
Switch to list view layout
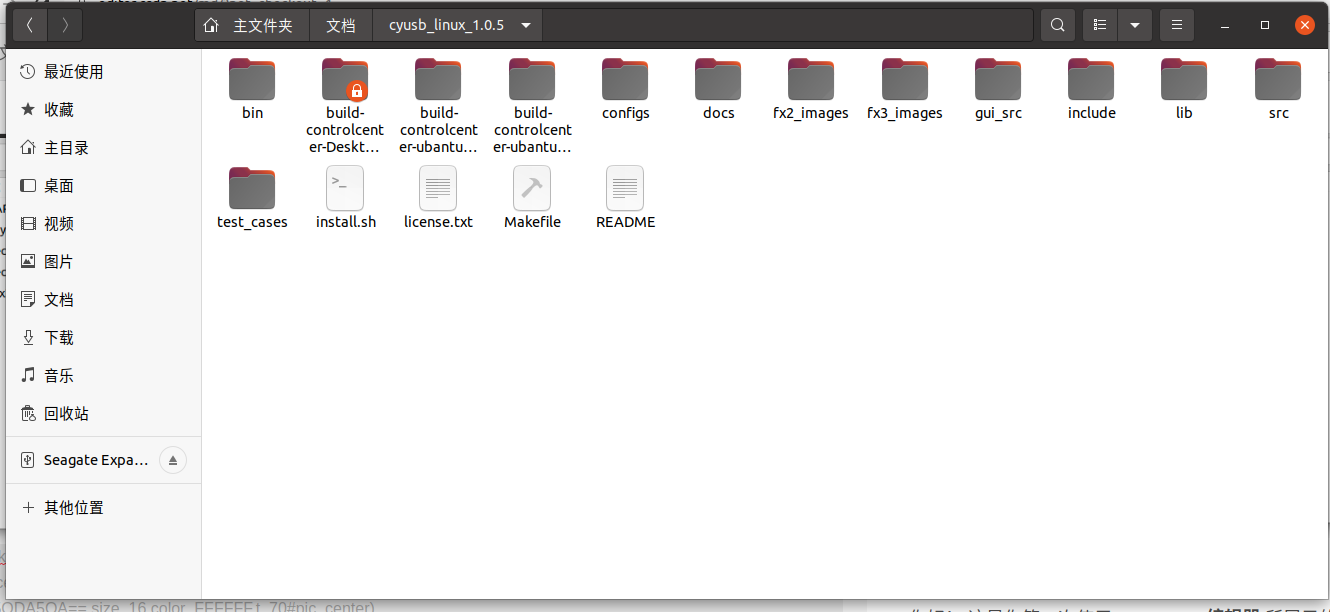[x=1100, y=24]
